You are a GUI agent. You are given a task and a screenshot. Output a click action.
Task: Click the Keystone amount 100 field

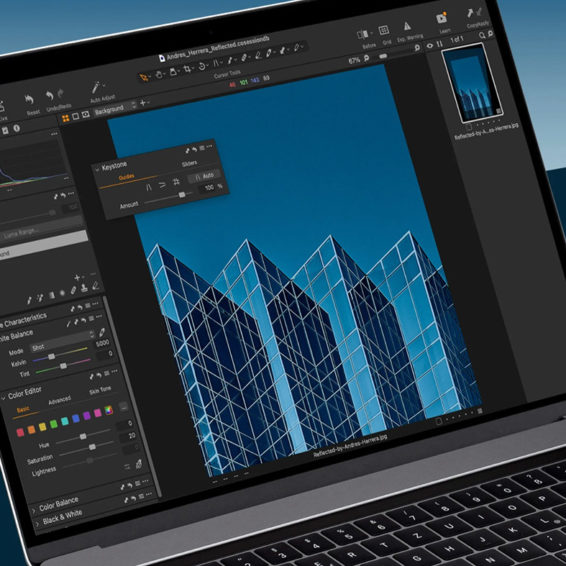208,187
